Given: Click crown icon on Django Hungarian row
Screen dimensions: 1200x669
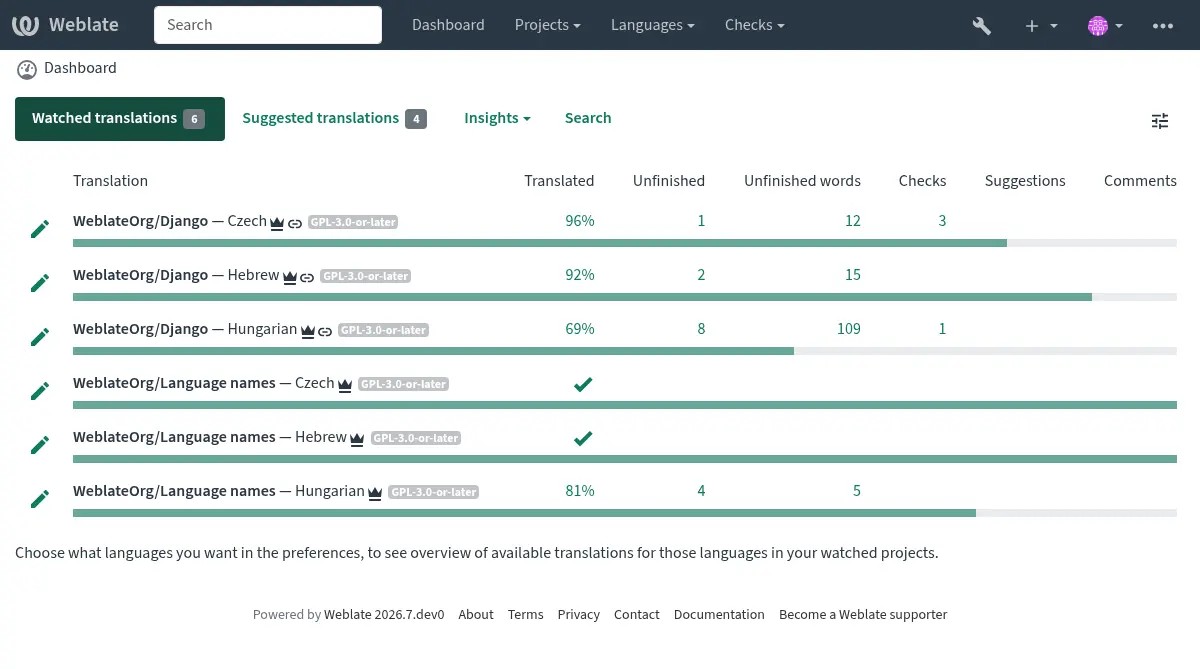Looking at the screenshot, I should point(308,331).
